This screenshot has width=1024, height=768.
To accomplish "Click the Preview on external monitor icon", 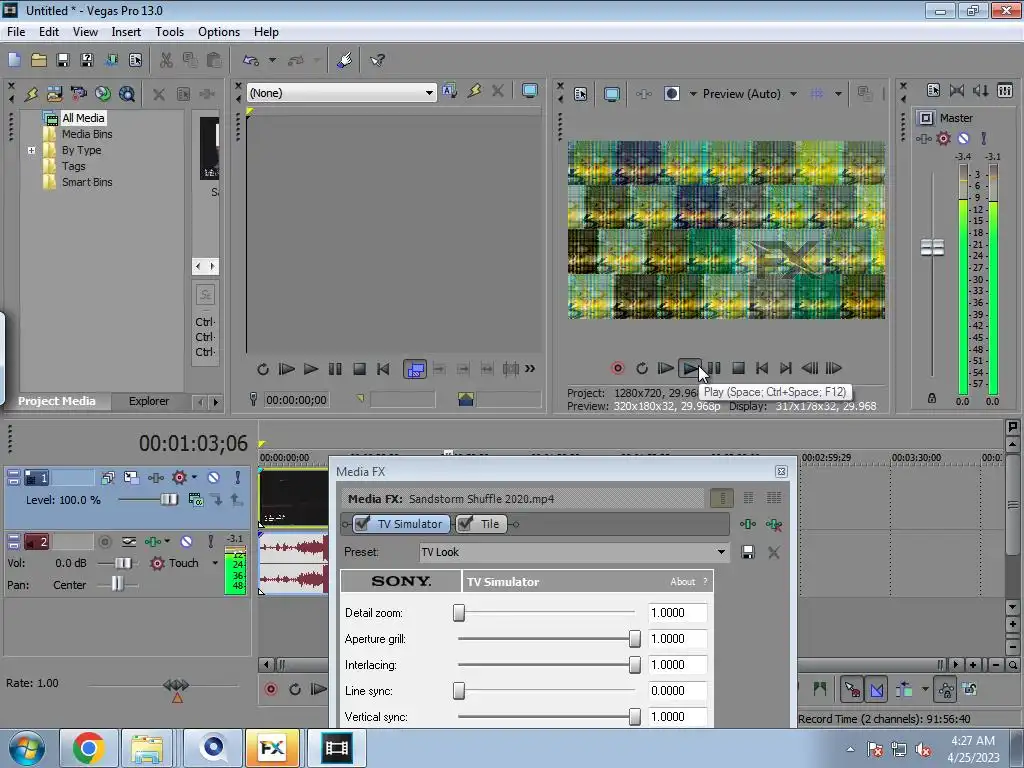I will (612, 93).
